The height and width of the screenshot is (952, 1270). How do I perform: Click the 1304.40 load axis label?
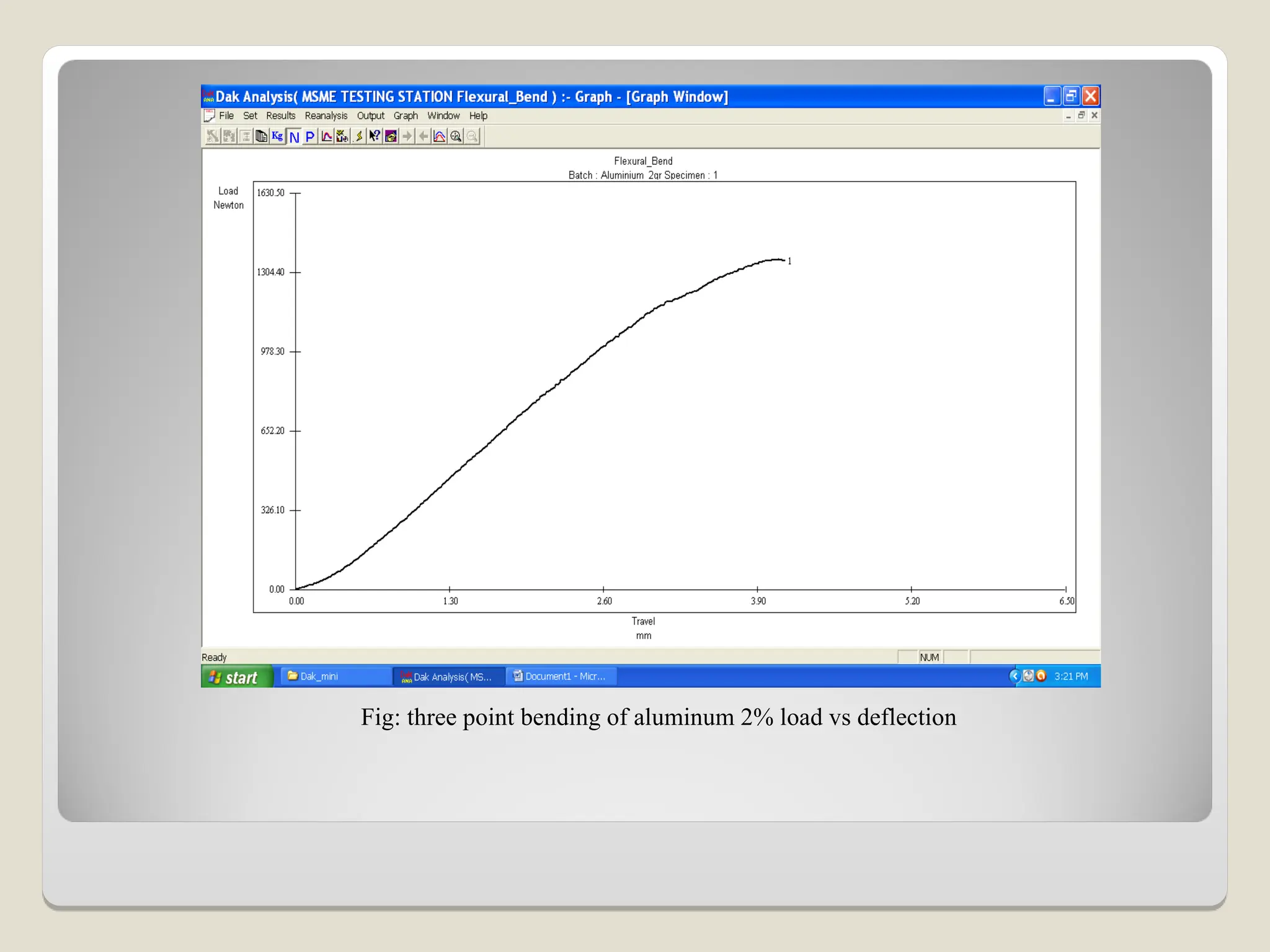point(270,272)
